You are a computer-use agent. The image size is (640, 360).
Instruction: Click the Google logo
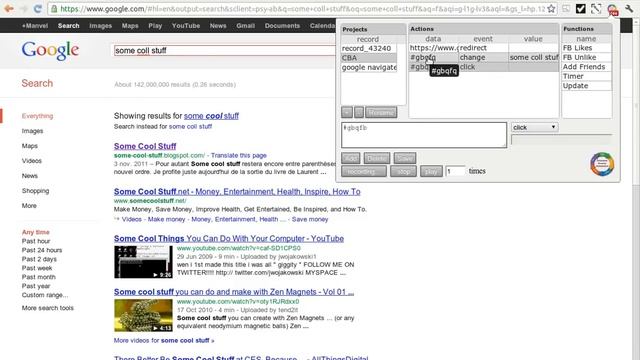tap(50, 51)
